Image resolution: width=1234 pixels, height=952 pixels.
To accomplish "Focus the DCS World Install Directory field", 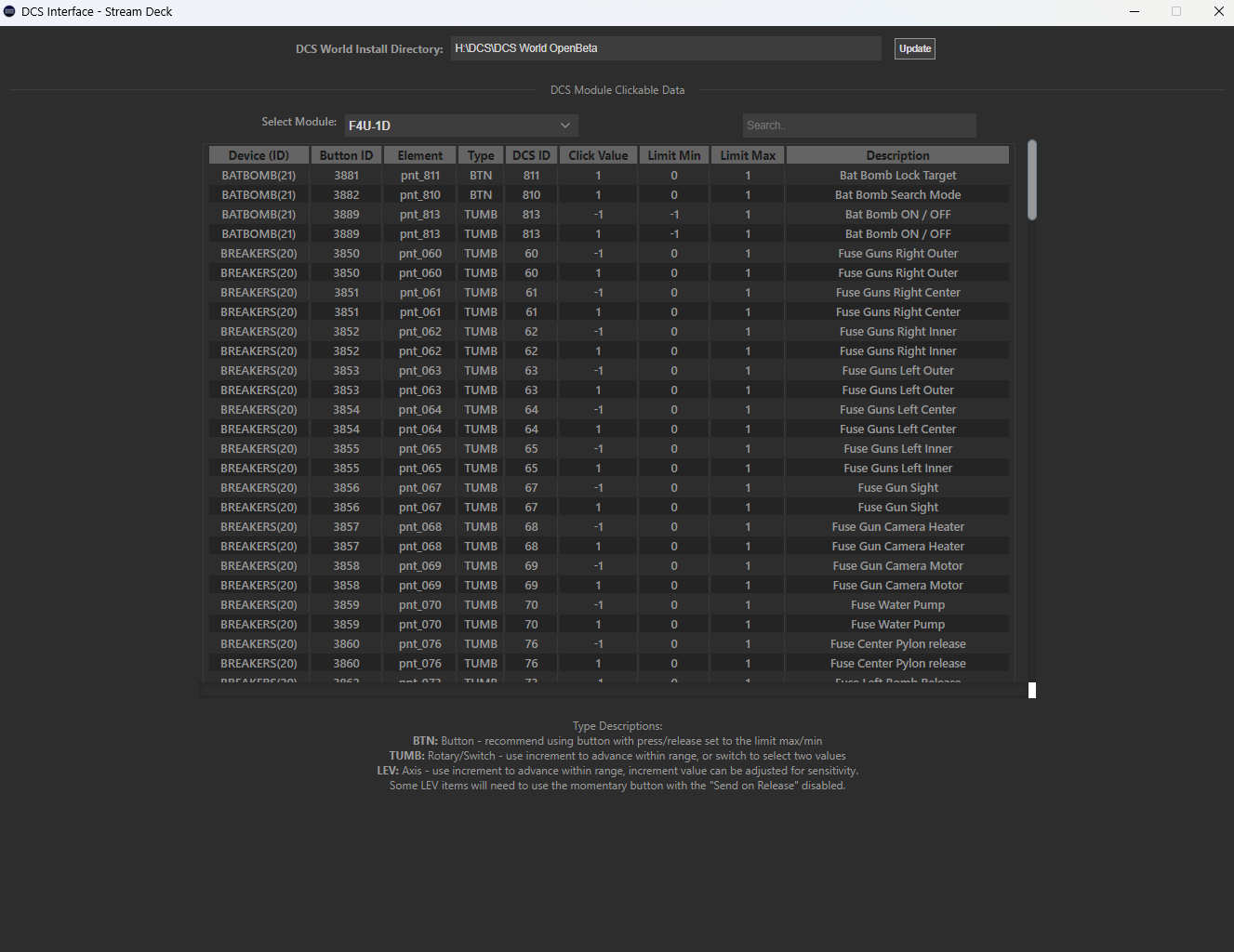I will (x=666, y=48).
